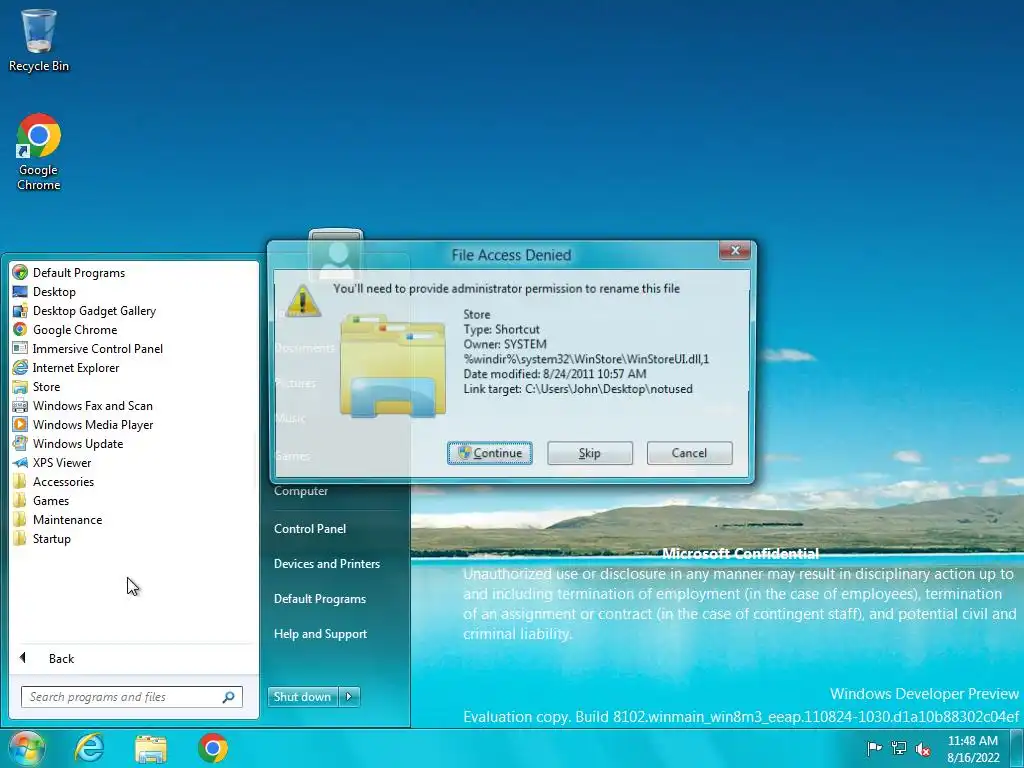Click the Store icon in the Start menu
The image size is (1024, 768).
pos(20,387)
